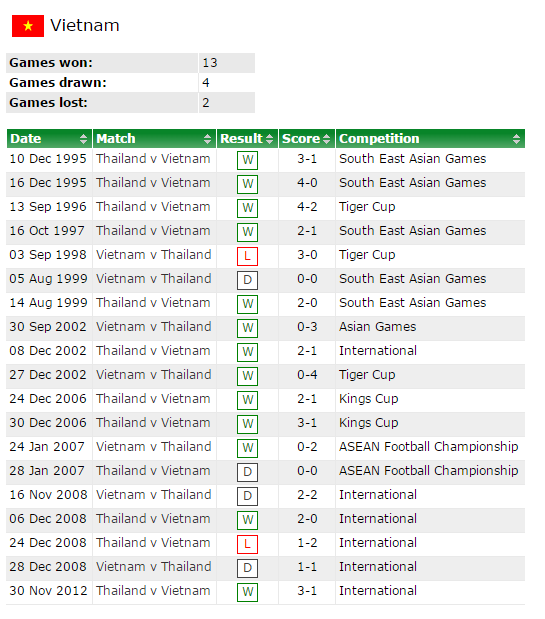
Task: Sort table by Score column arrows
Action: click(x=326, y=139)
